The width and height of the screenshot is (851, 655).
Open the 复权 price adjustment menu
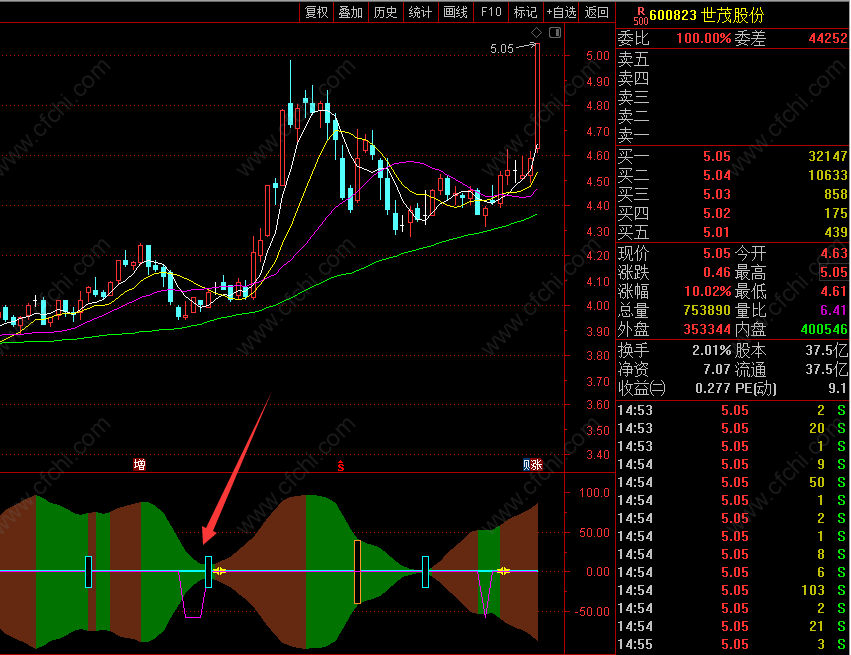coord(316,12)
